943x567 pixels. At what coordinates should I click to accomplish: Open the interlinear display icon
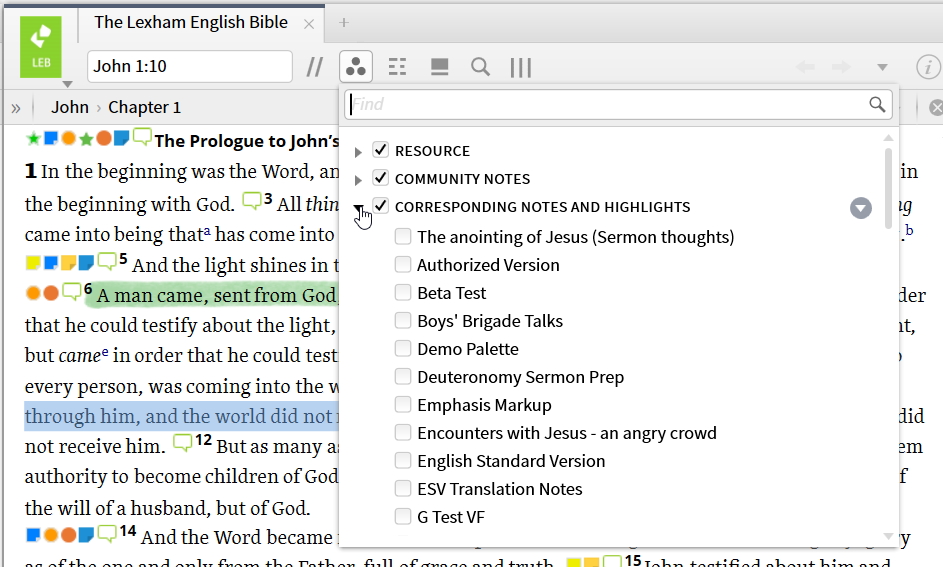(x=398, y=67)
